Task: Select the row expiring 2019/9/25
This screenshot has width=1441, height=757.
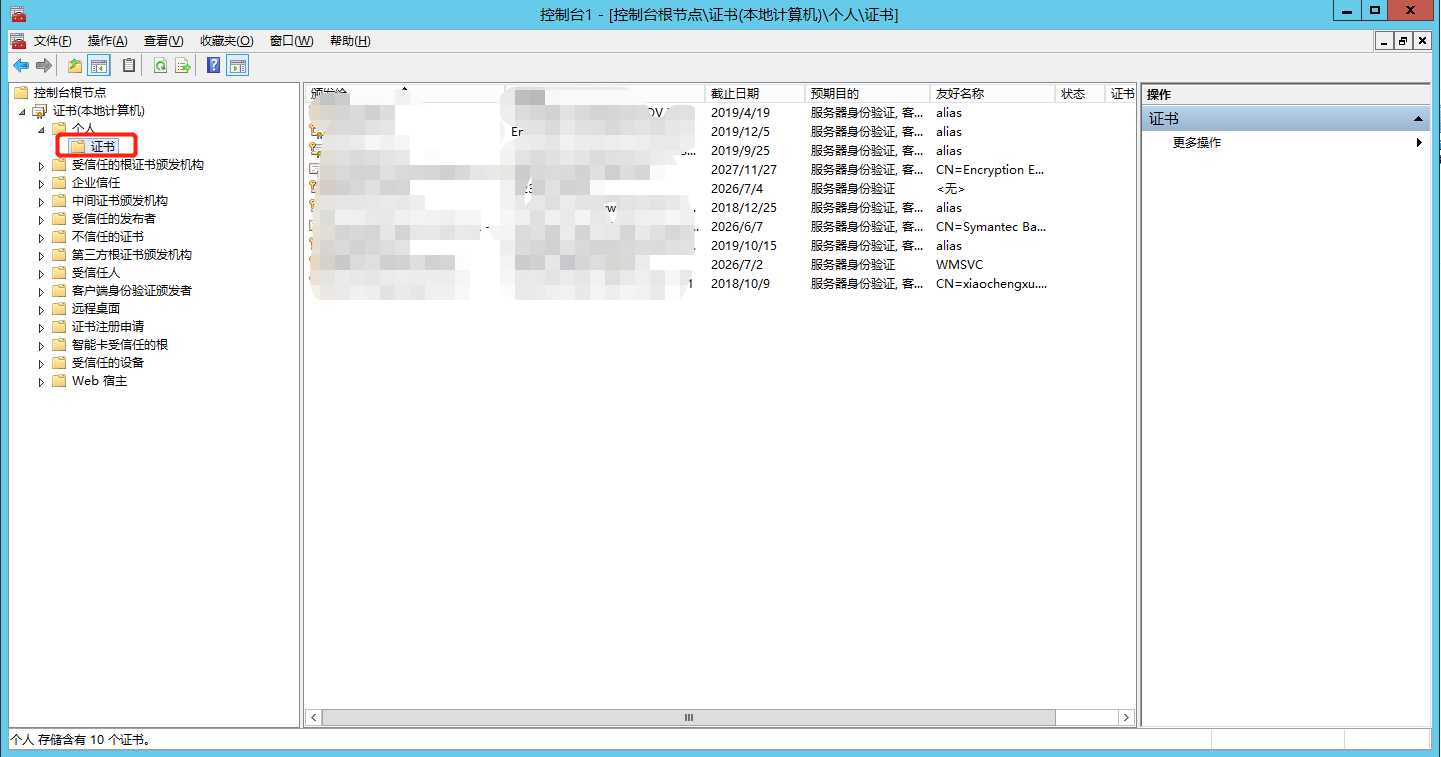Action: coord(719,151)
